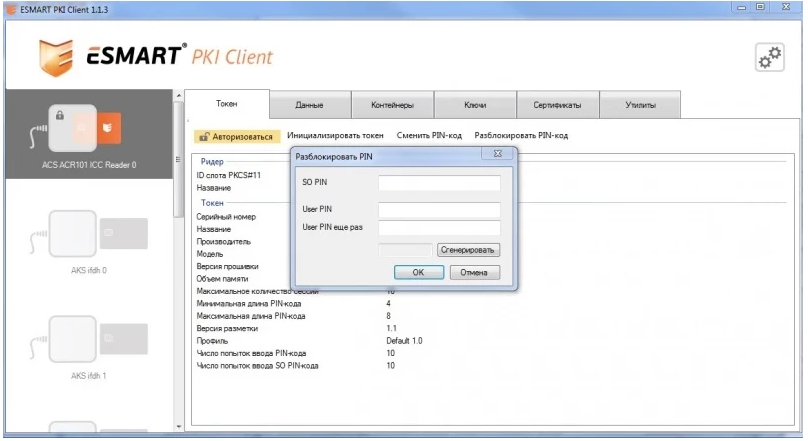Image resolution: width=808 pixels, height=441 pixels.
Task: Focus the User PIN input field
Action: [439, 210]
